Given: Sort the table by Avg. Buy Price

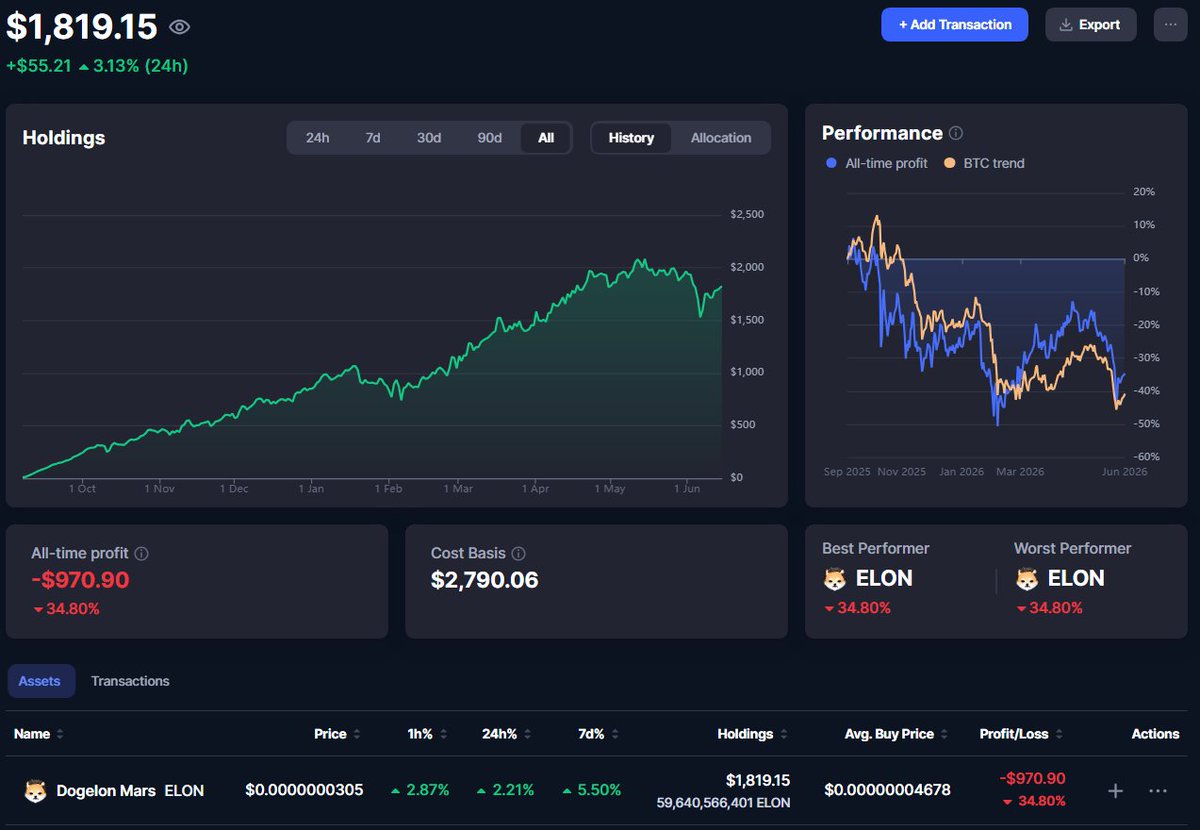Looking at the screenshot, I should (x=896, y=734).
